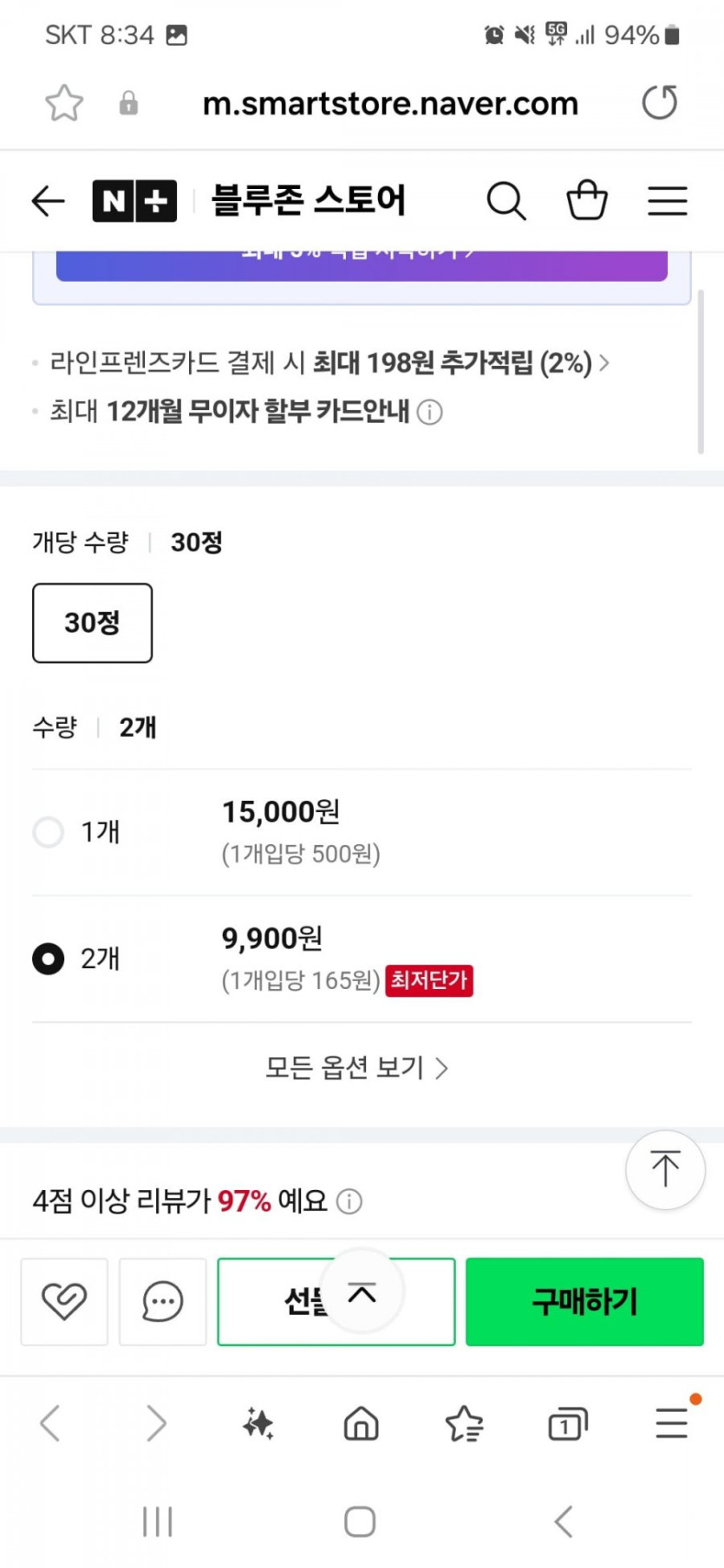The height and width of the screenshot is (1568, 724).
Task: Open the browser tabs counter icon
Action: click(567, 1423)
